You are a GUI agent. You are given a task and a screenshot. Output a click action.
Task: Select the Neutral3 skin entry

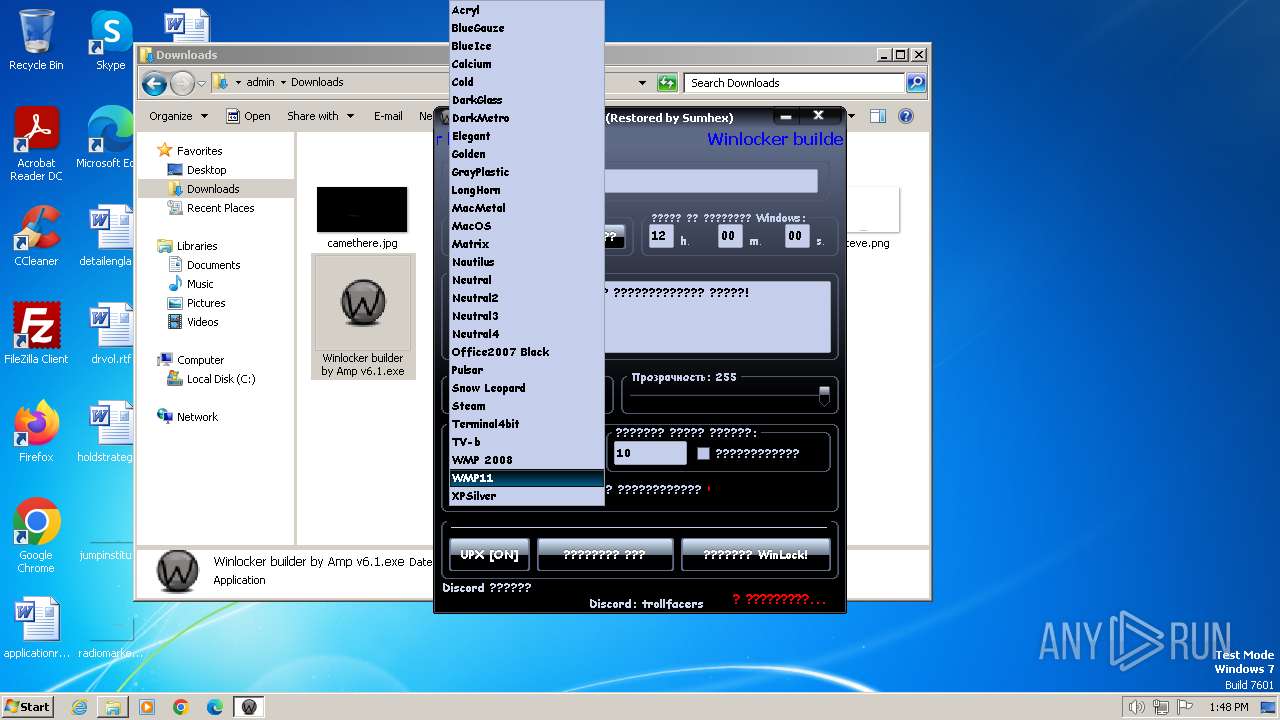tap(527, 316)
